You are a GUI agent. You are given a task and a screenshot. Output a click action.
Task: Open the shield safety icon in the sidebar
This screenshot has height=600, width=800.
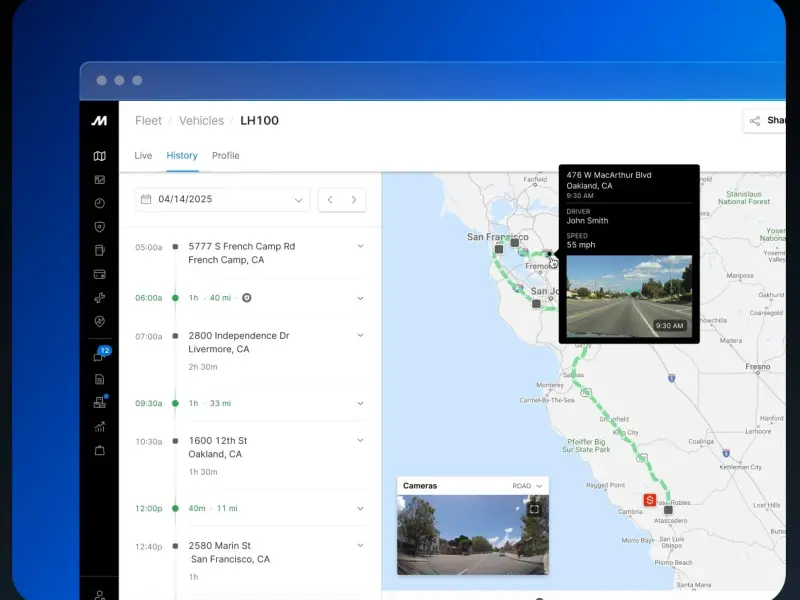pyautogui.click(x=99, y=227)
